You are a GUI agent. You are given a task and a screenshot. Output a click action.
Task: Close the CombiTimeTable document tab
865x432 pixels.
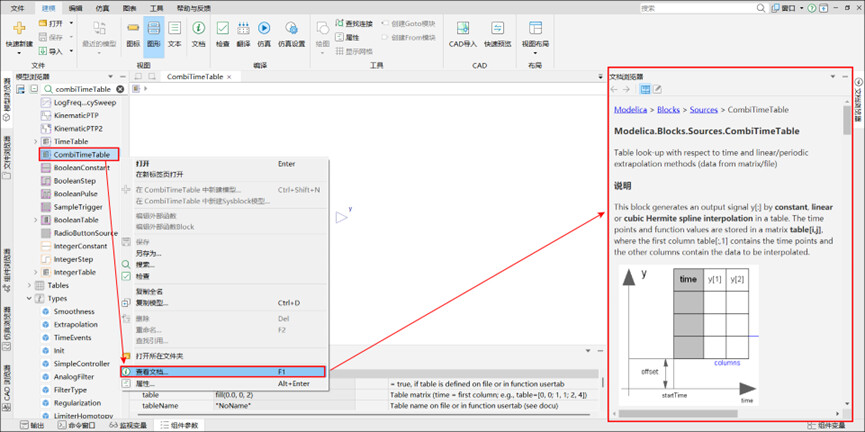(x=229, y=77)
